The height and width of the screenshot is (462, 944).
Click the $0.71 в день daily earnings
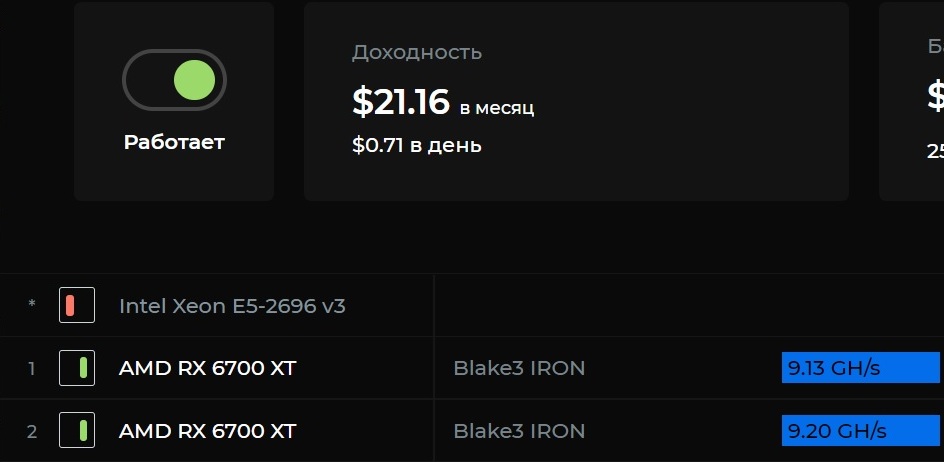coord(417,145)
